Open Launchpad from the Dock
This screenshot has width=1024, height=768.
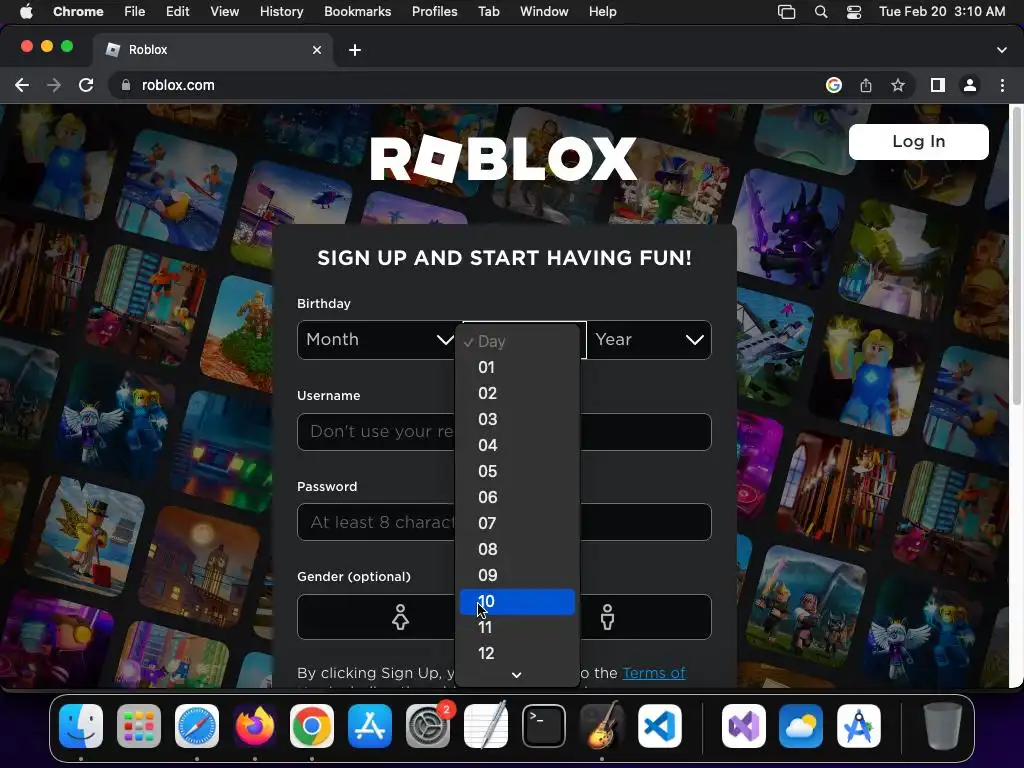[138, 726]
